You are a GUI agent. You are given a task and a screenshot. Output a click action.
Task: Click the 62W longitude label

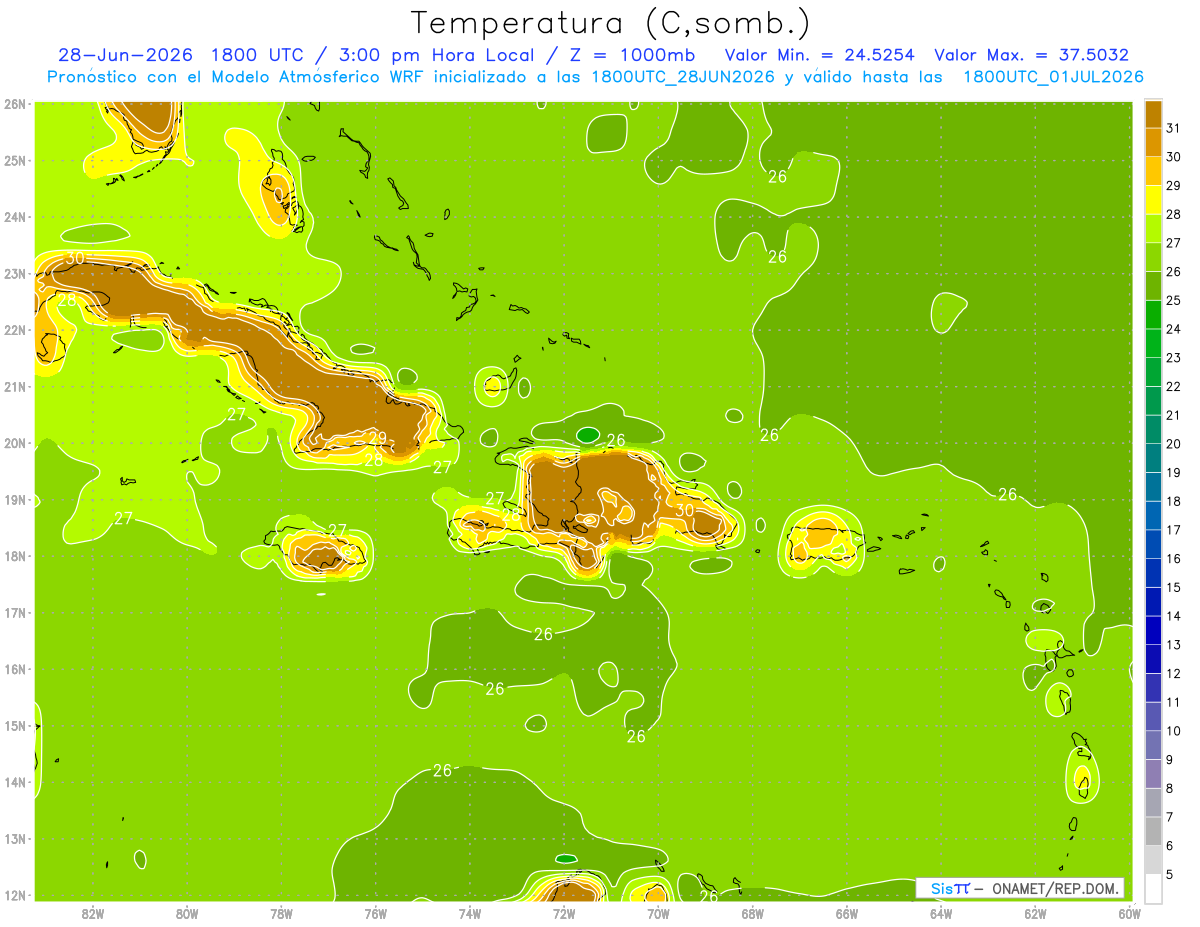pyautogui.click(x=1035, y=913)
